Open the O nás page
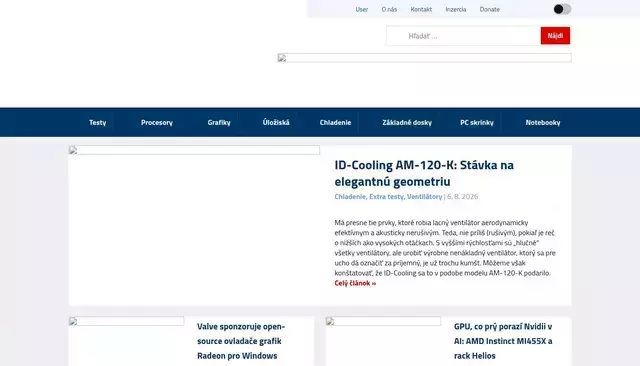Viewport: 640px width, 366px height. tap(389, 9)
